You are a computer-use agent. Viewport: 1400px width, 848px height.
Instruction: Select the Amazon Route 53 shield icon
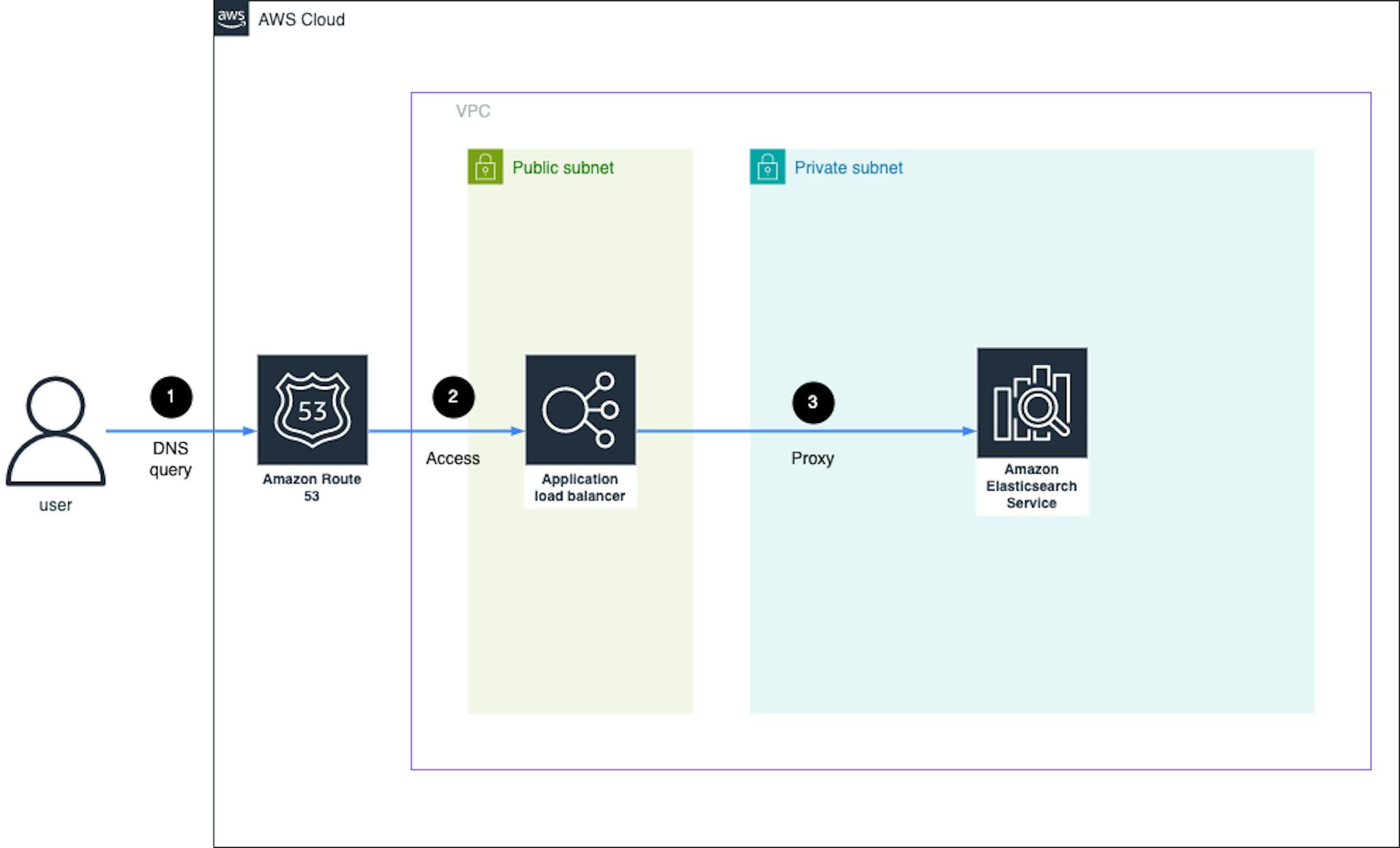coord(312,409)
